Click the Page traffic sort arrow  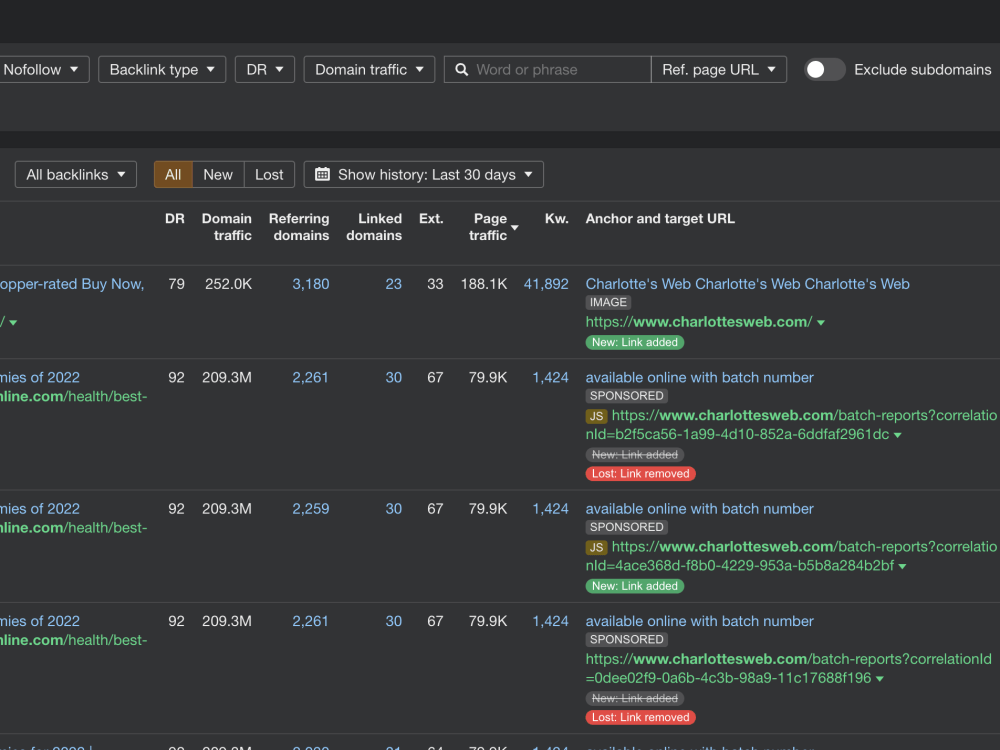click(x=515, y=228)
